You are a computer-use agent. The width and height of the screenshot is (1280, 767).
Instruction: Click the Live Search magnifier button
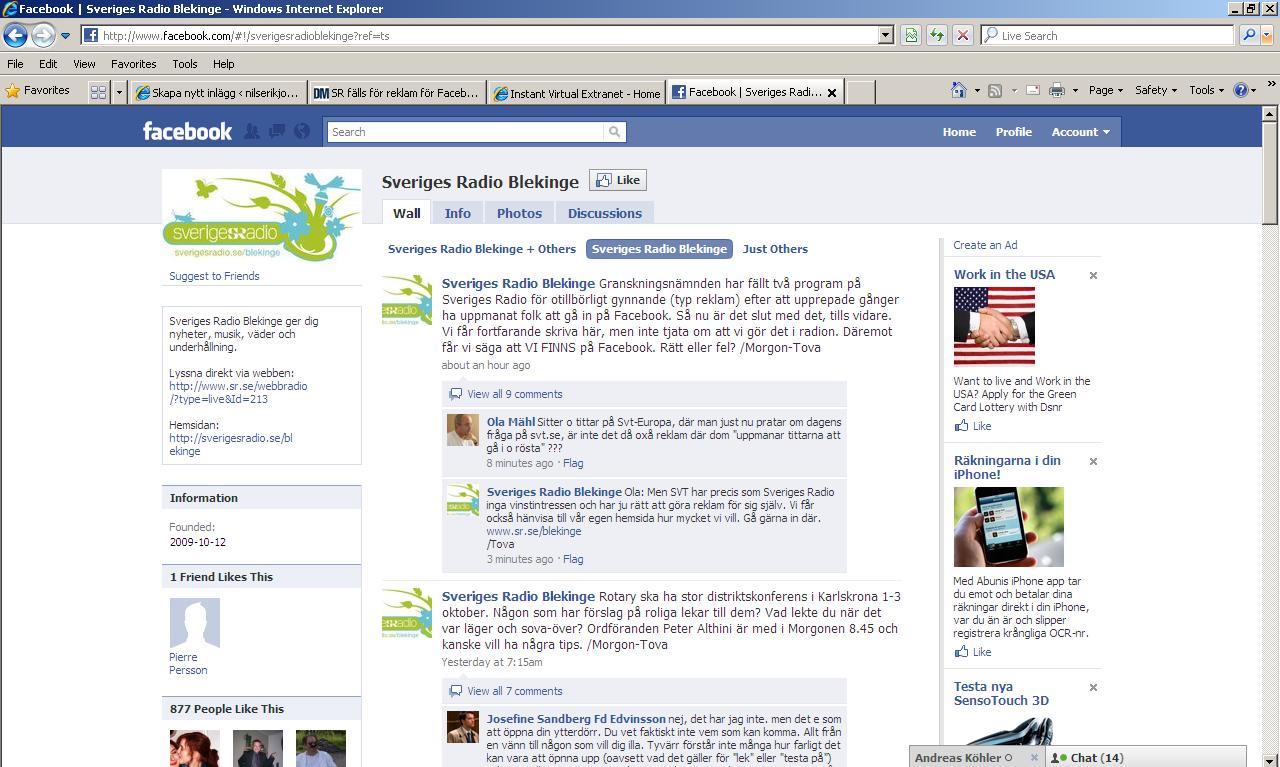(1248, 35)
